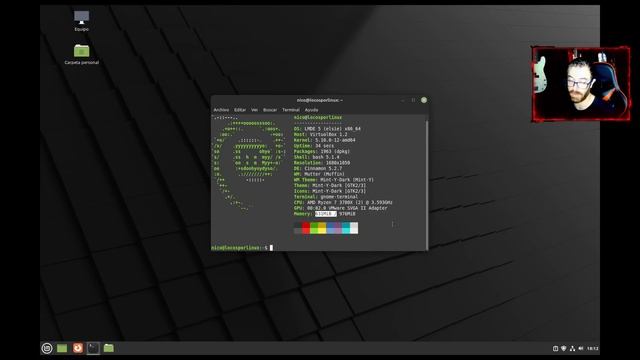Screen dimensions: 640x360
Task: Click the 'Host: VirtualBox 1.2' line
Action: click(x=321, y=134)
